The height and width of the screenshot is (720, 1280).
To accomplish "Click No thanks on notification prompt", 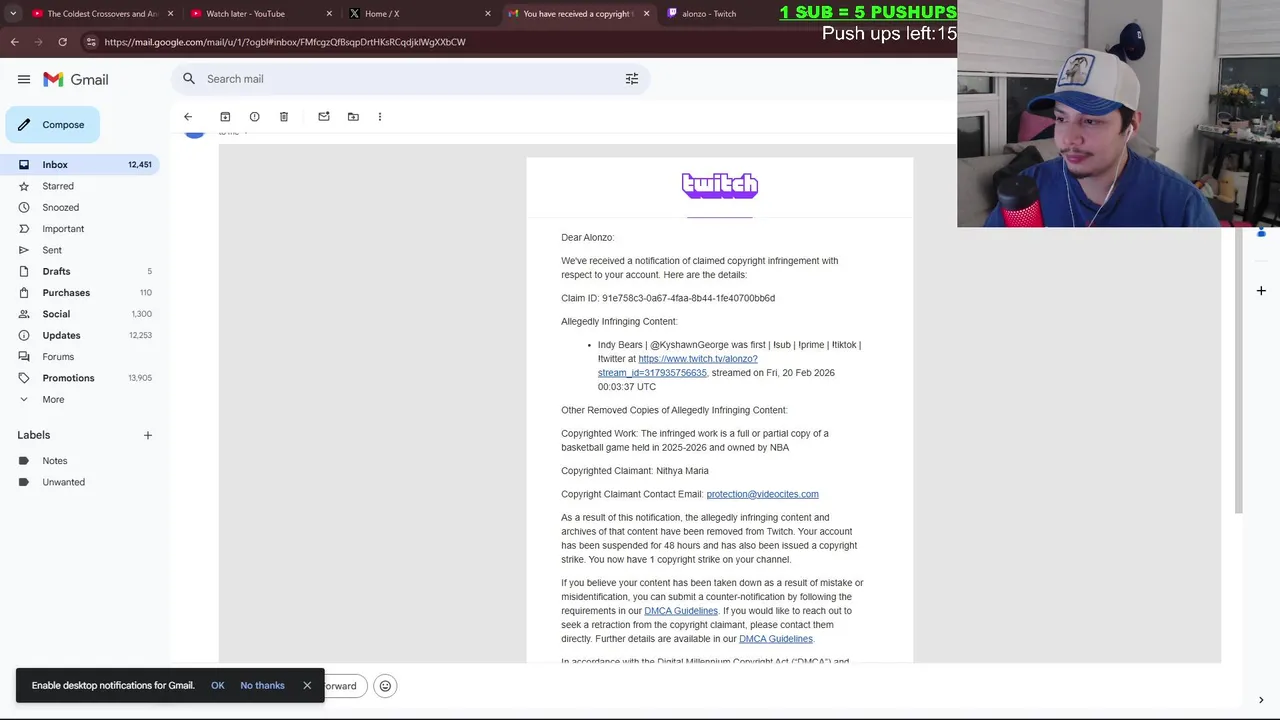I will (x=262, y=686).
